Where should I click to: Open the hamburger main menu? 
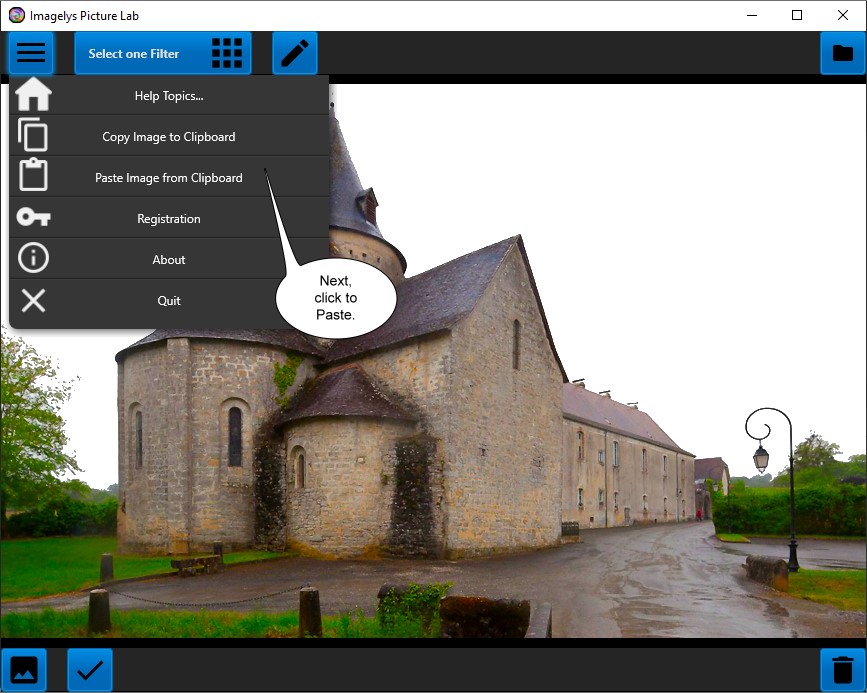click(31, 53)
